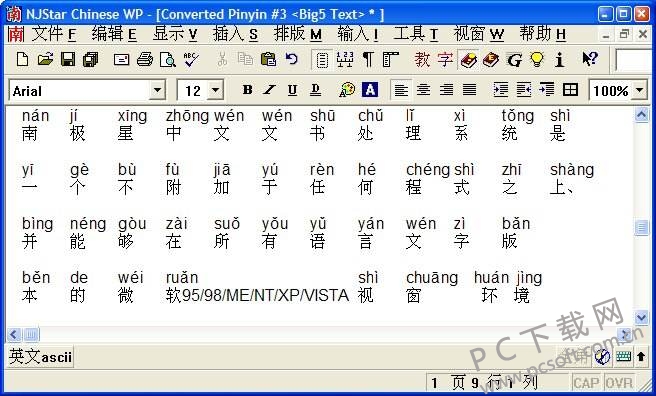Click the send mail envelope icon

click(x=121, y=59)
